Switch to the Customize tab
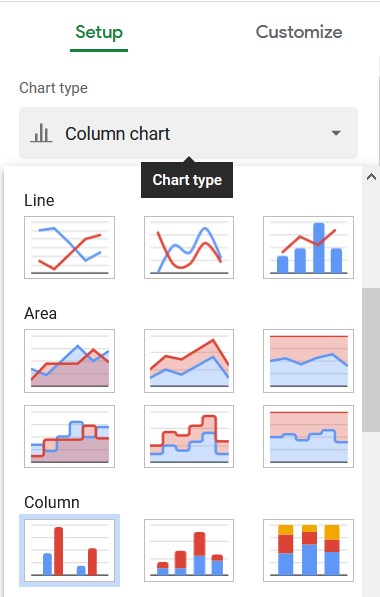380x597 pixels. (x=299, y=32)
